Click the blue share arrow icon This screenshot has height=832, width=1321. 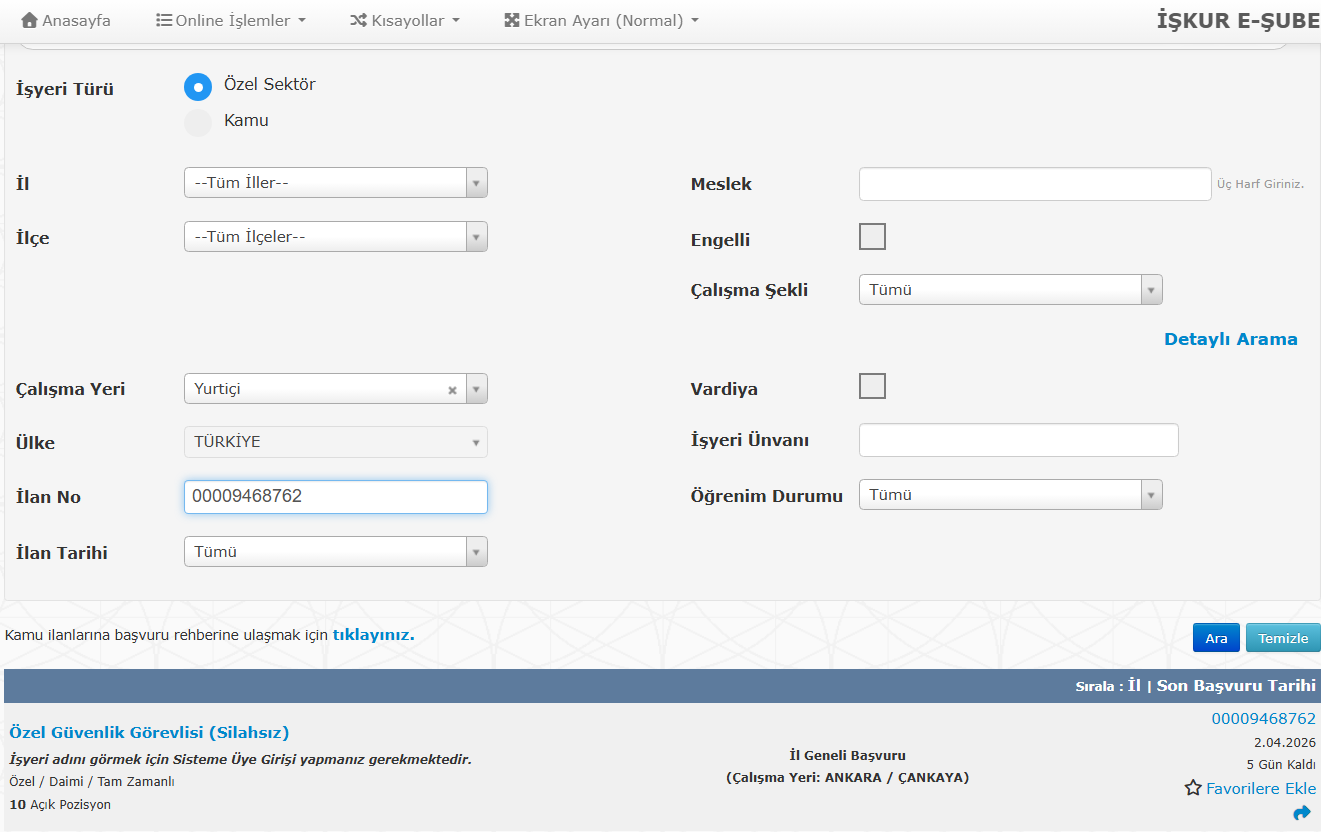[1302, 813]
